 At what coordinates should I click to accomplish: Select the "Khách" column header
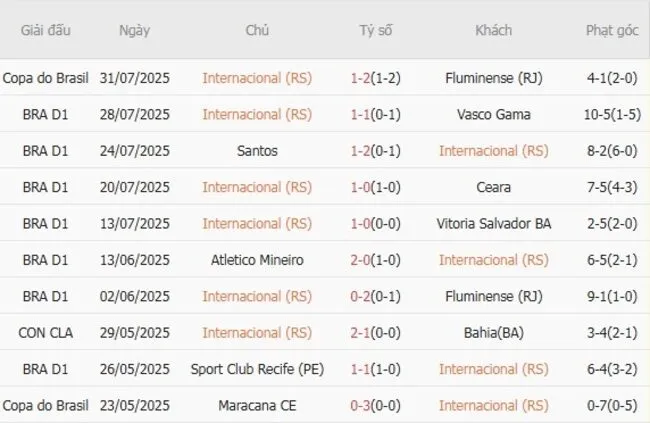pyautogui.click(x=493, y=30)
